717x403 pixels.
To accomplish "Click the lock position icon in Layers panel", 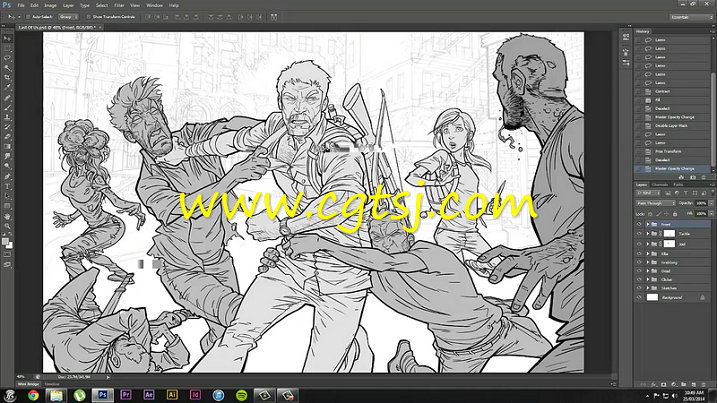I will tap(667, 214).
